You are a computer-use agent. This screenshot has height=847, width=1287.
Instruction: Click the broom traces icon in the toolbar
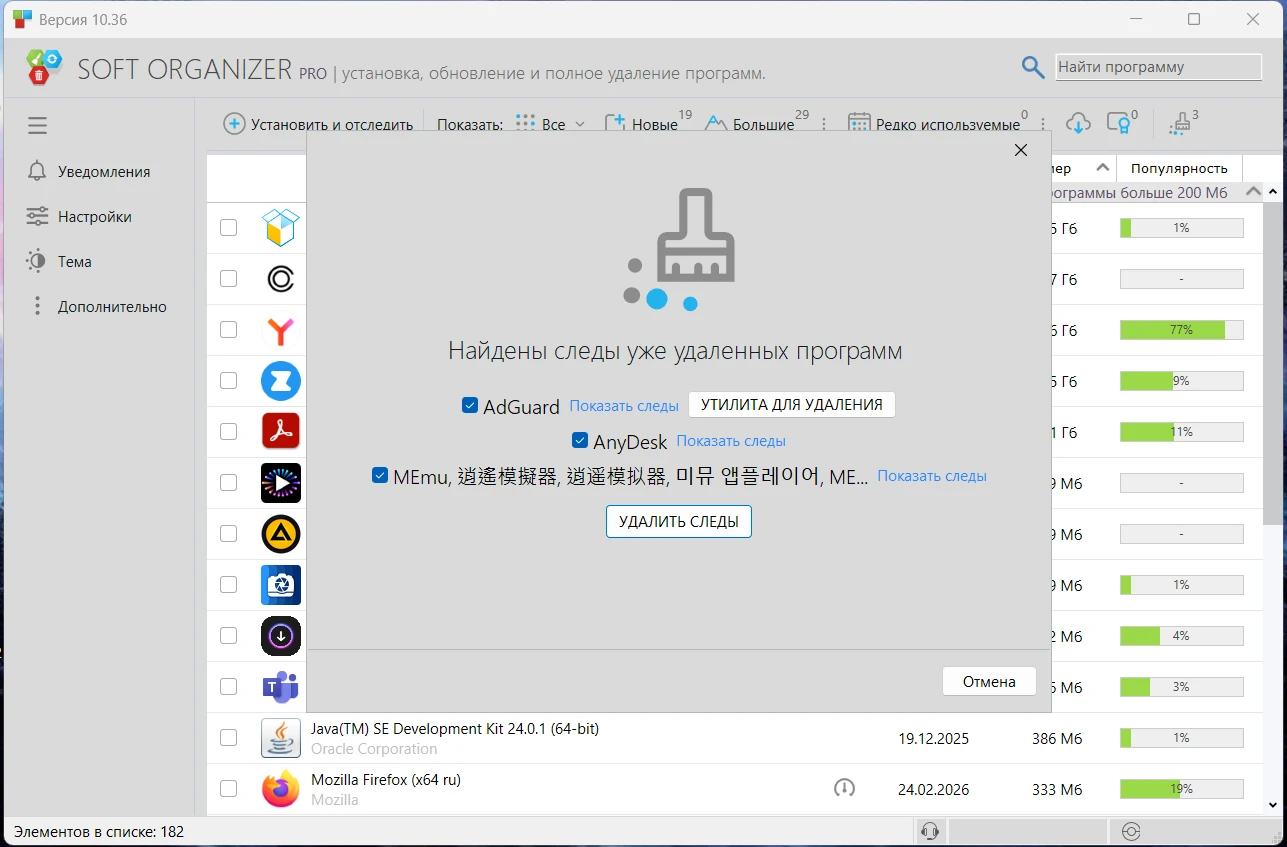pos(1180,123)
